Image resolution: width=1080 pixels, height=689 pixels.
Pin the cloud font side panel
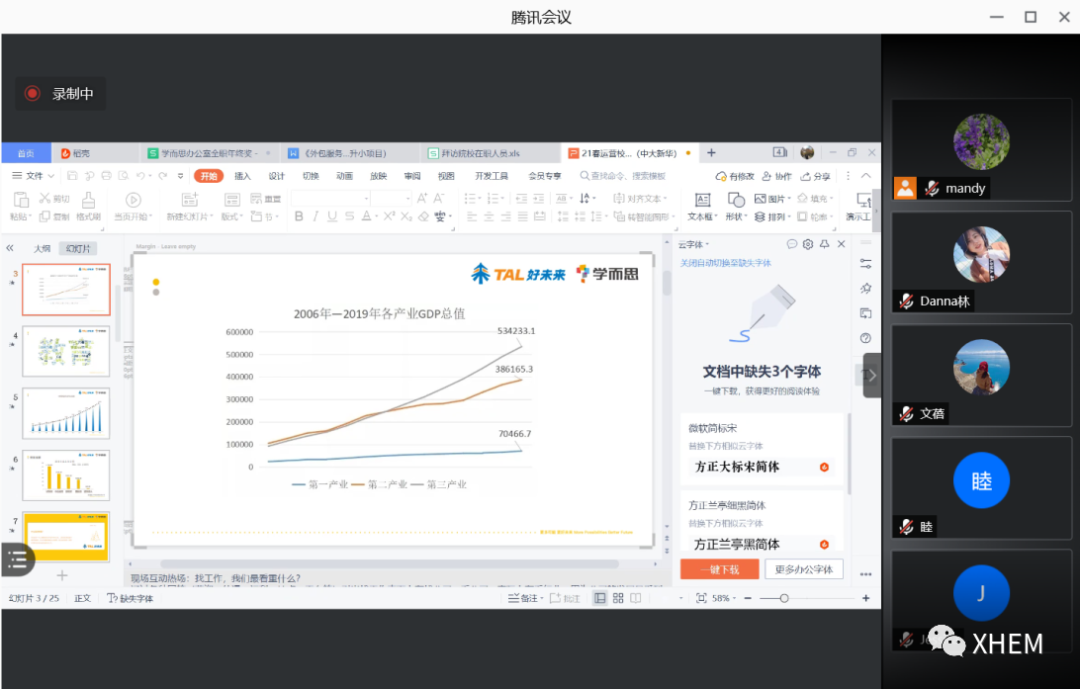824,244
